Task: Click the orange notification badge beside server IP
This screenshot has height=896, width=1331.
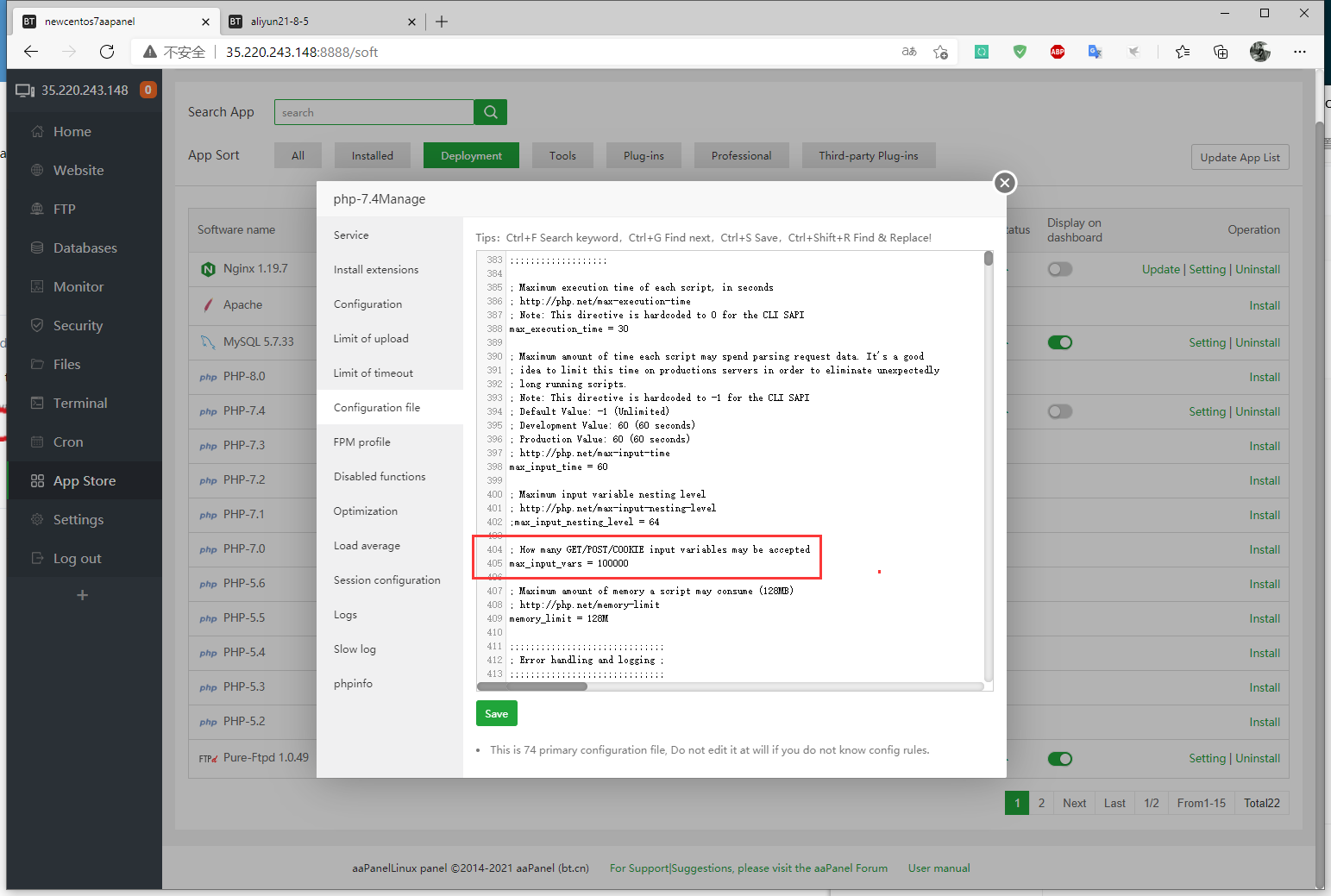Action: pos(148,90)
